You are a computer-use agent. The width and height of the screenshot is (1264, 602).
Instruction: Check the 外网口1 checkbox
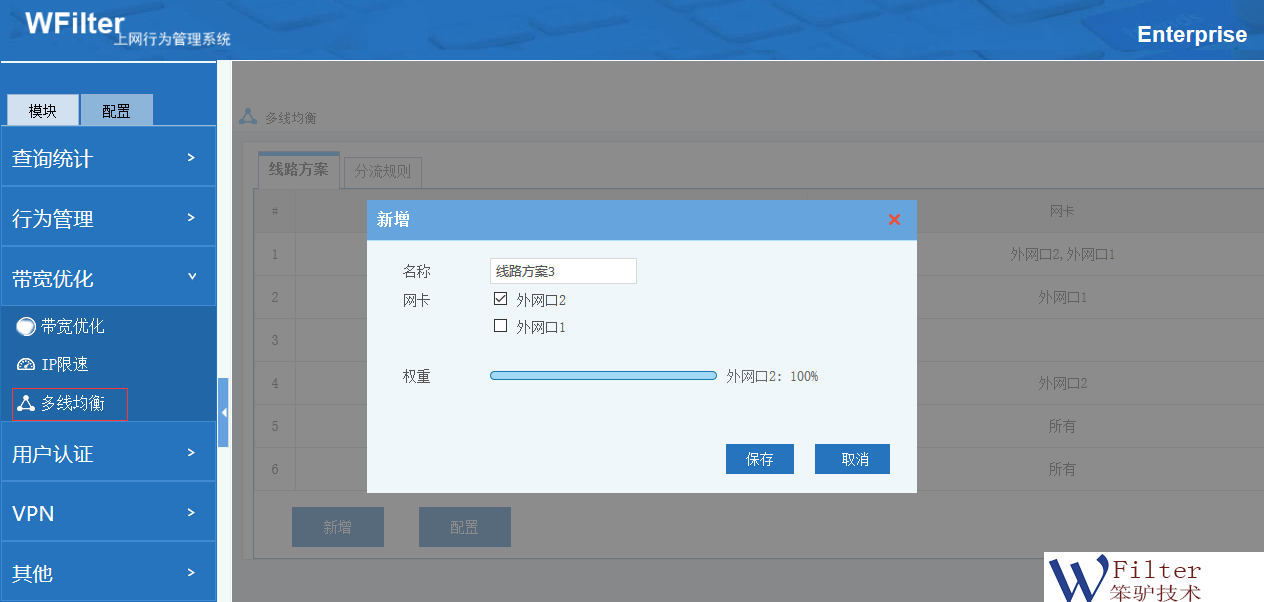501,326
